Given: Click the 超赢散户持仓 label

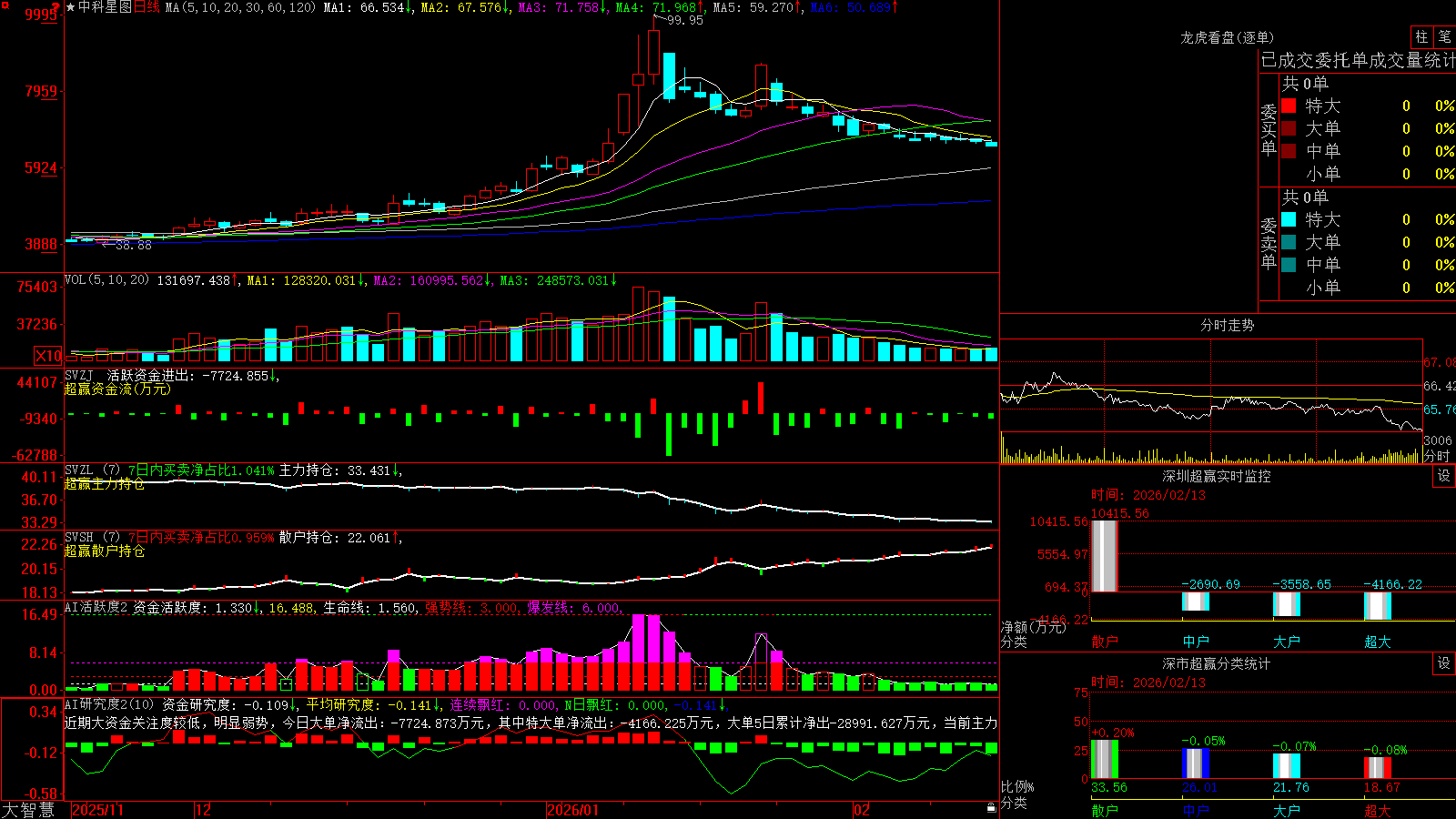Looking at the screenshot, I should [105, 551].
